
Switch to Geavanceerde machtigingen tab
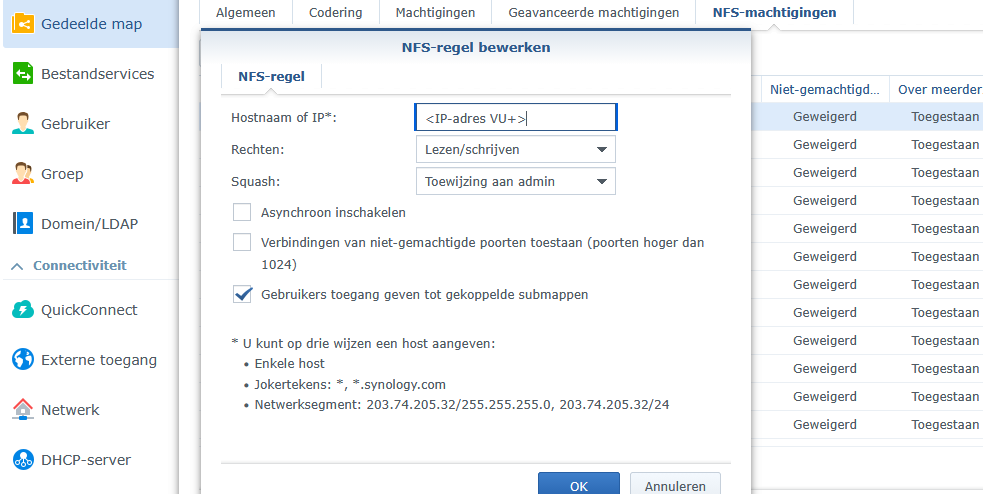click(x=593, y=12)
